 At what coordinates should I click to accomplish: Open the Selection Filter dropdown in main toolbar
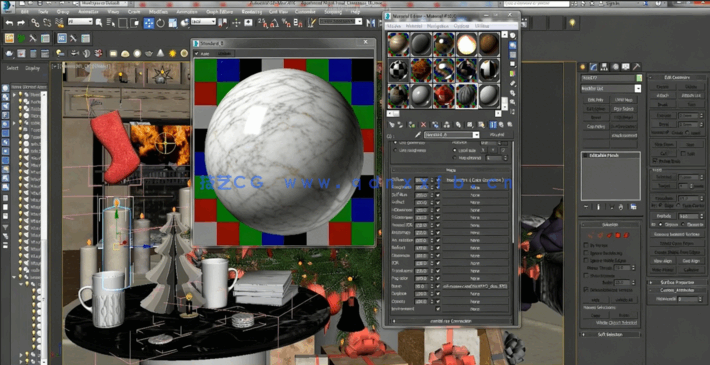tap(80, 22)
